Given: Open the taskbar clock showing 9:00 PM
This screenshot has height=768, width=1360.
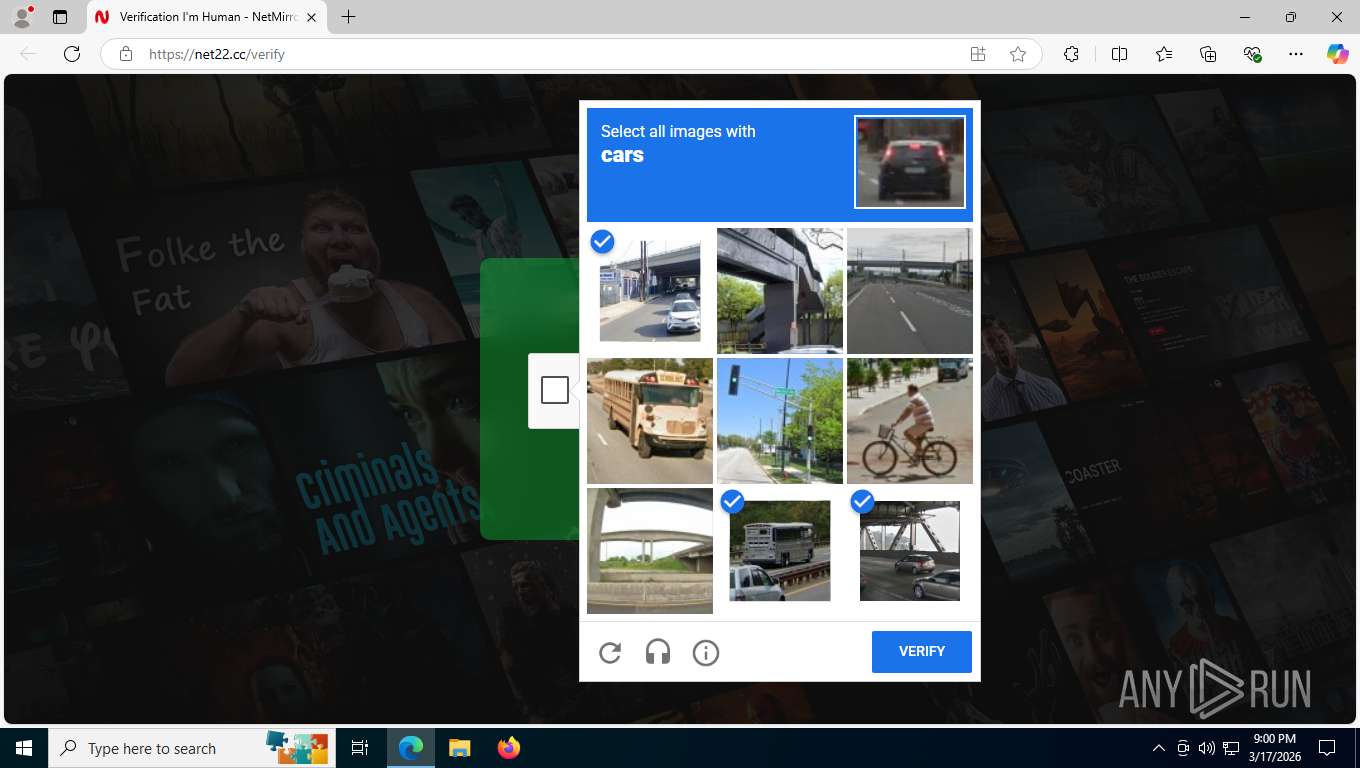Looking at the screenshot, I should click(x=1274, y=748).
